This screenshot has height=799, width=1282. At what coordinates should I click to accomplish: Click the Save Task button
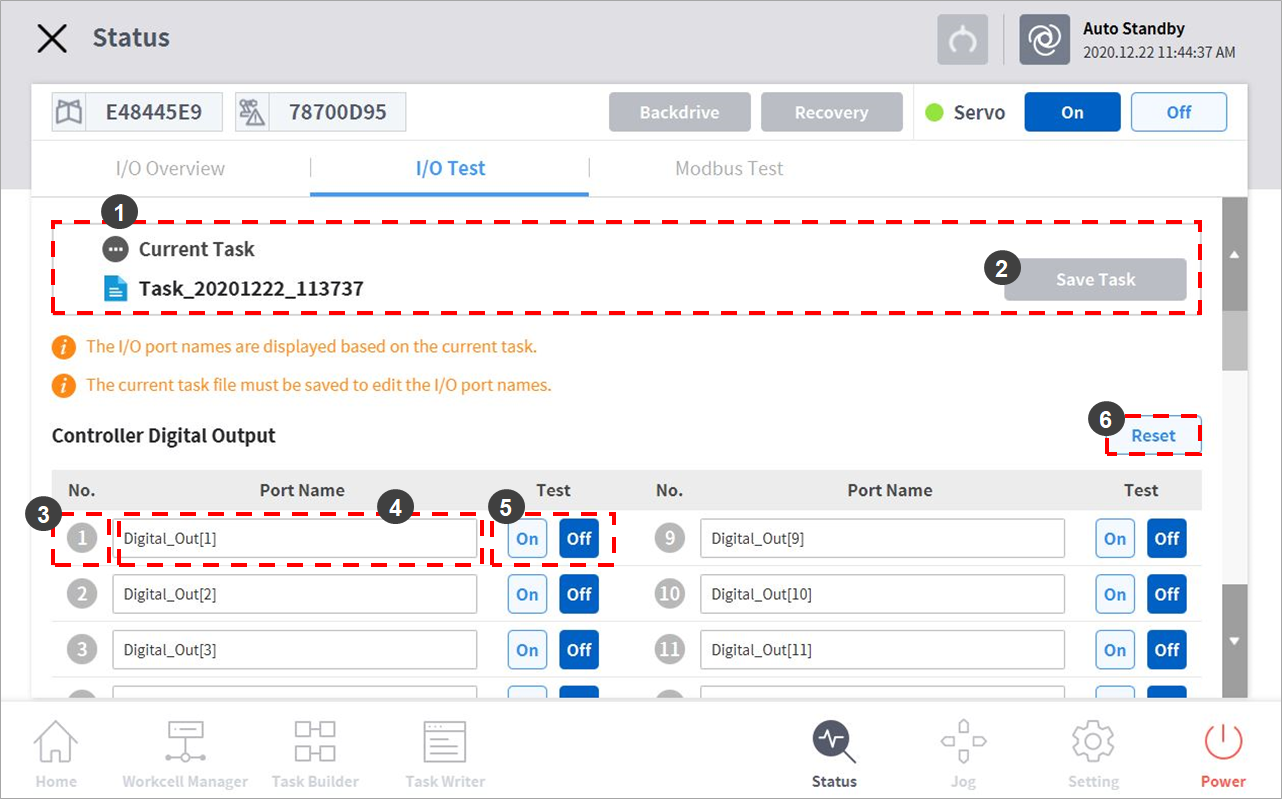click(x=1095, y=280)
